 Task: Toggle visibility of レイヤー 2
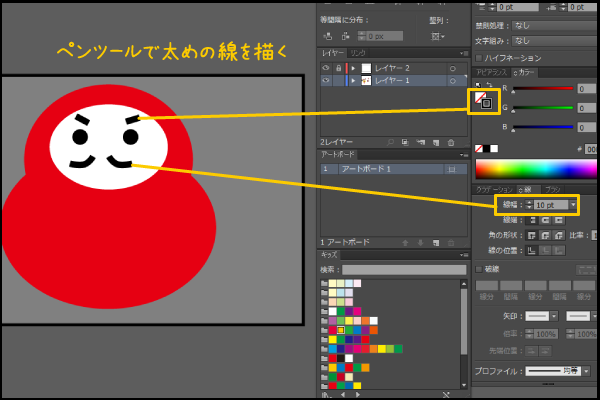[327, 68]
